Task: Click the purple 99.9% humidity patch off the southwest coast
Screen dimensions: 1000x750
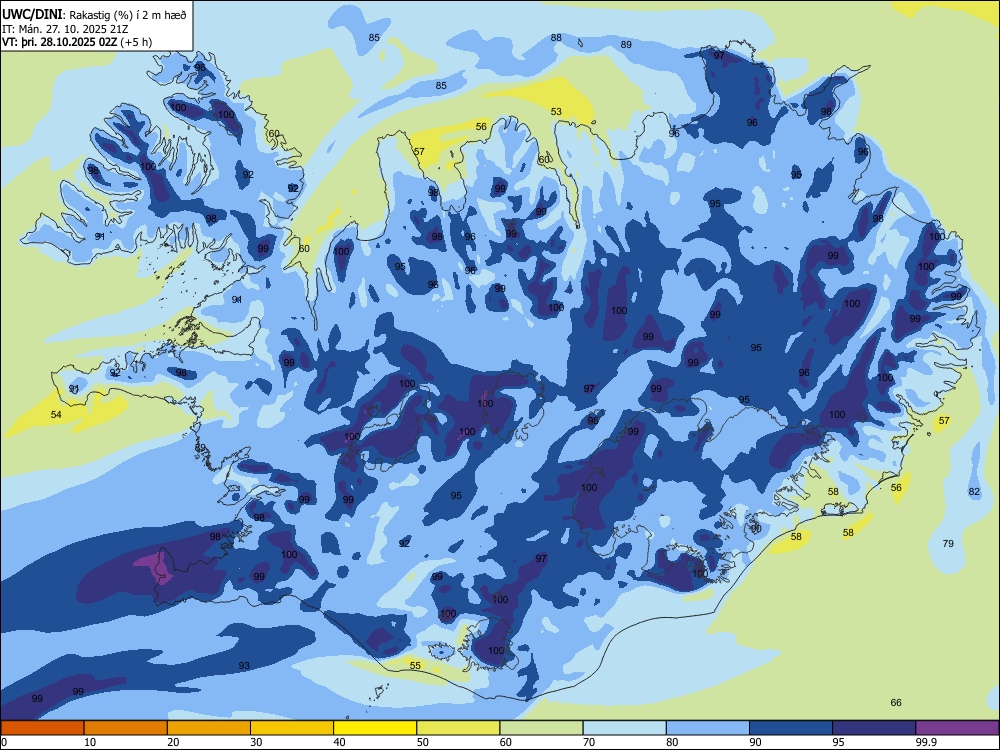Action: pyautogui.click(x=158, y=566)
